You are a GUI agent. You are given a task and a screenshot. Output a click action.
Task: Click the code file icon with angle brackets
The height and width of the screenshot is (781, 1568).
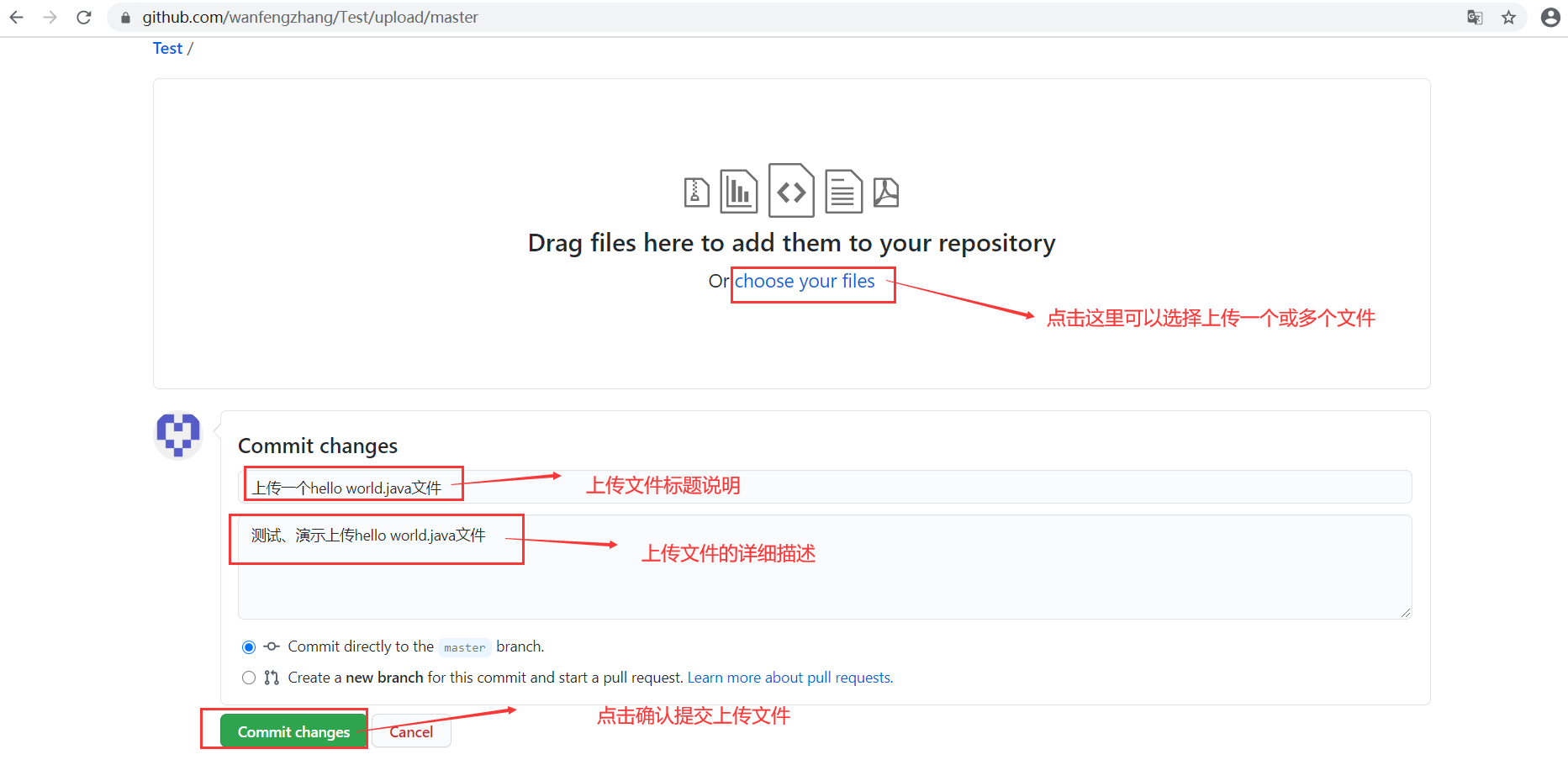(x=791, y=191)
